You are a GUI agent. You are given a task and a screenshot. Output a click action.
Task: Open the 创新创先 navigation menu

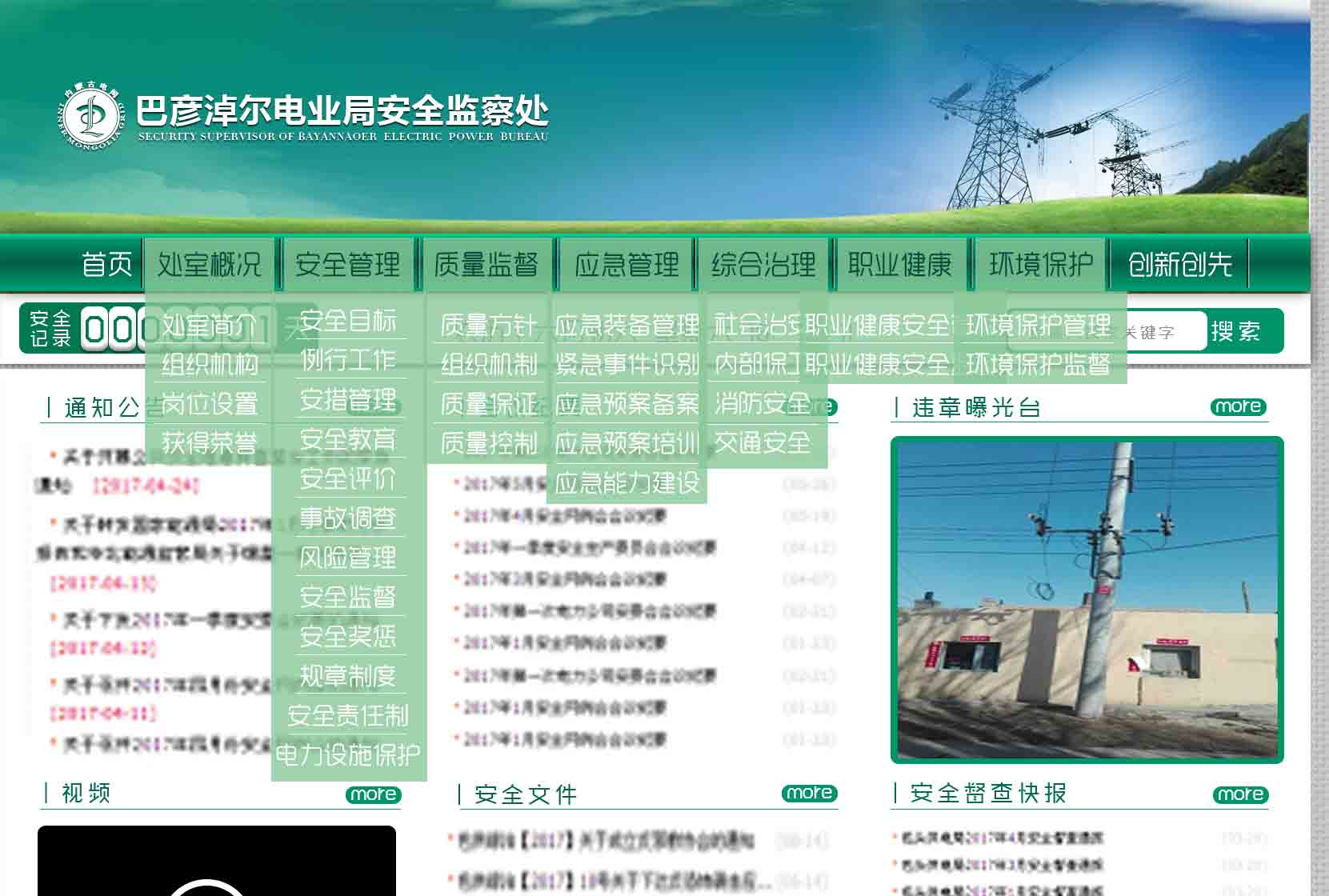pos(1180,264)
